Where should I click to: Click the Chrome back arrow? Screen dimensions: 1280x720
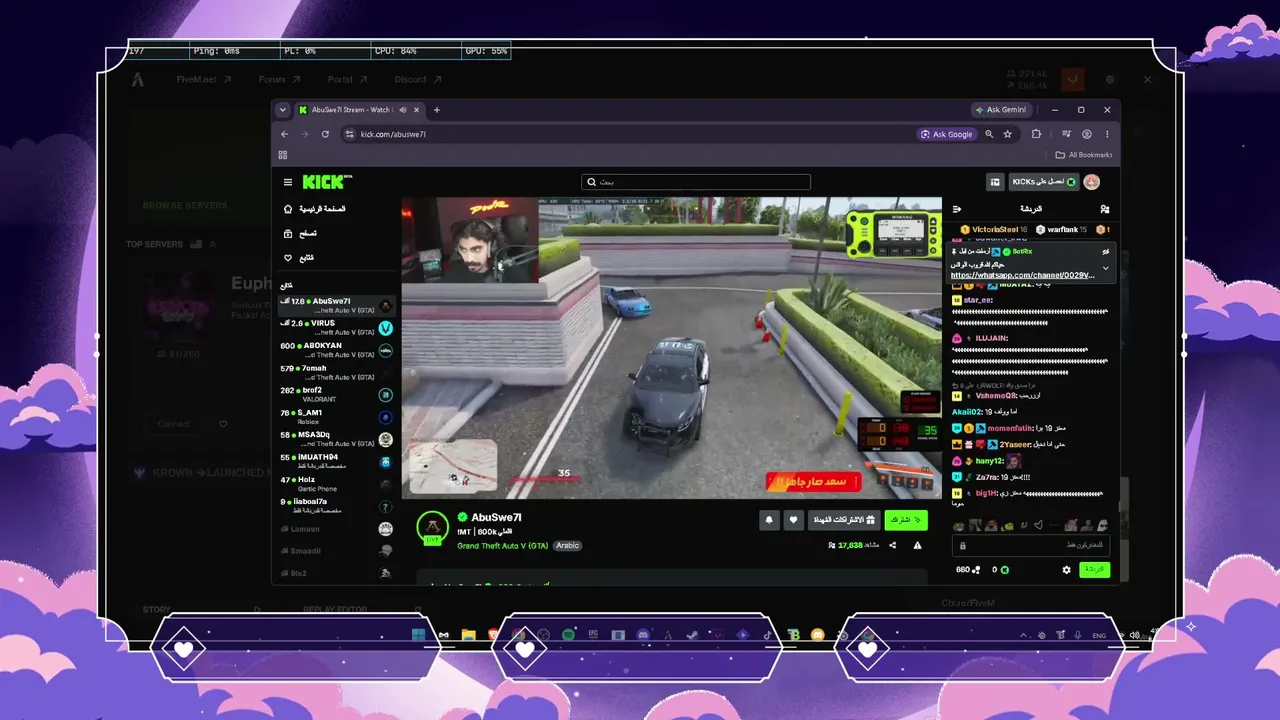[284, 134]
